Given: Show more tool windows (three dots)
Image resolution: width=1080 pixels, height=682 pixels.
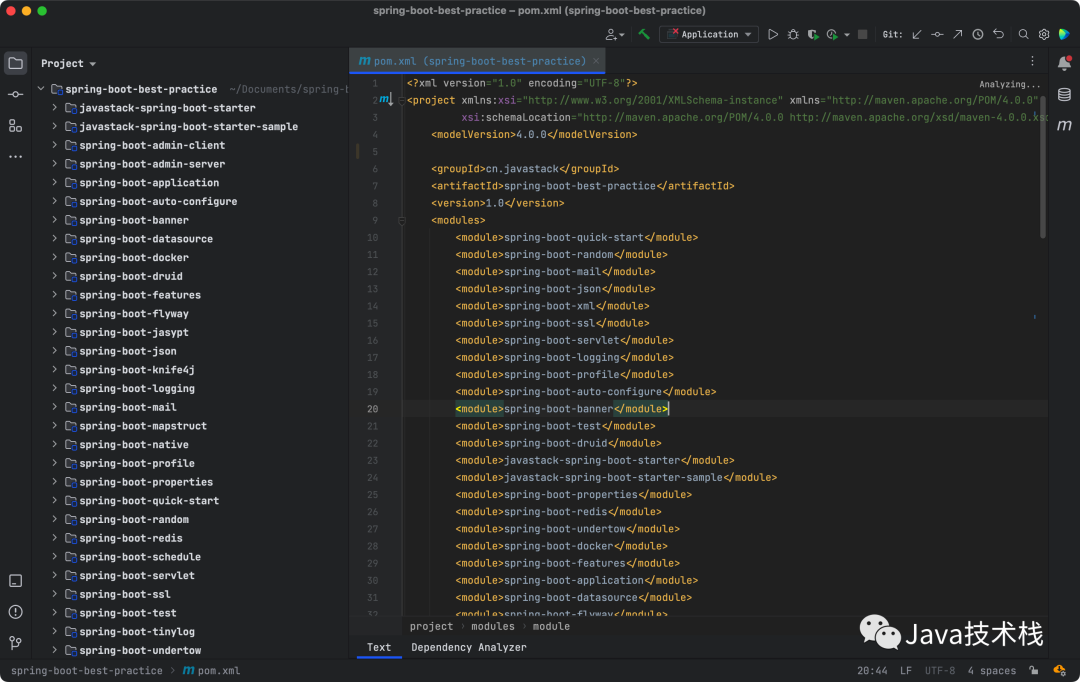Looking at the screenshot, I should (15, 157).
